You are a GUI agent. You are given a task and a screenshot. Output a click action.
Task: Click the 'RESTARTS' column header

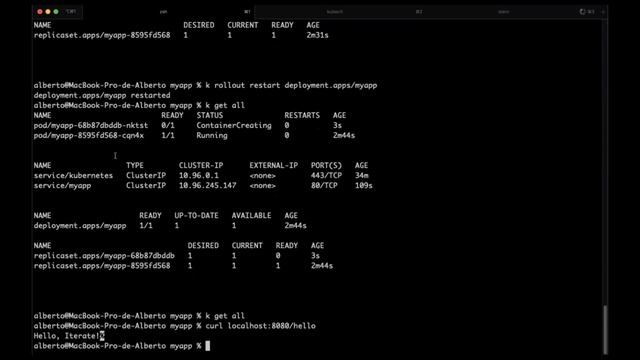[x=302, y=116]
